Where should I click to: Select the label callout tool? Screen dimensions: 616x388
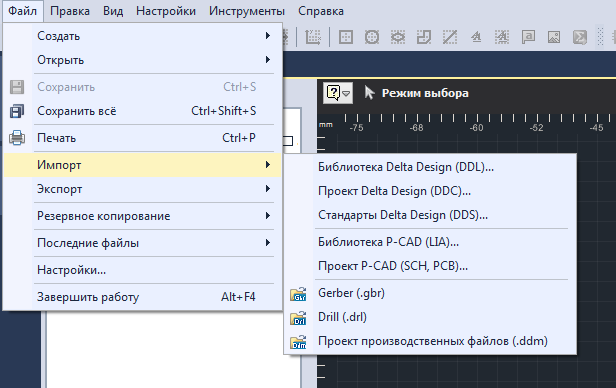click(x=528, y=37)
